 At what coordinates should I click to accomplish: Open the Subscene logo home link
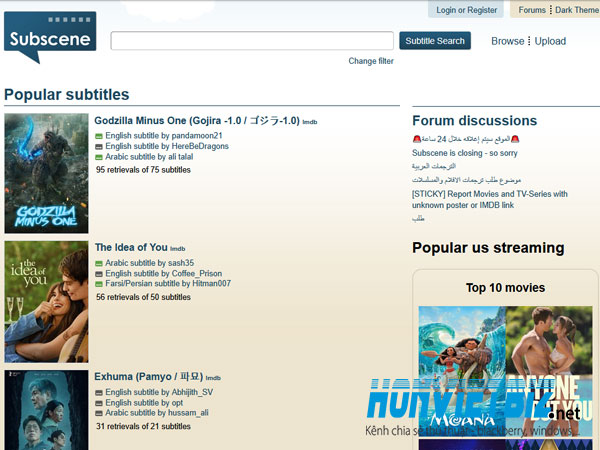[x=50, y=37]
